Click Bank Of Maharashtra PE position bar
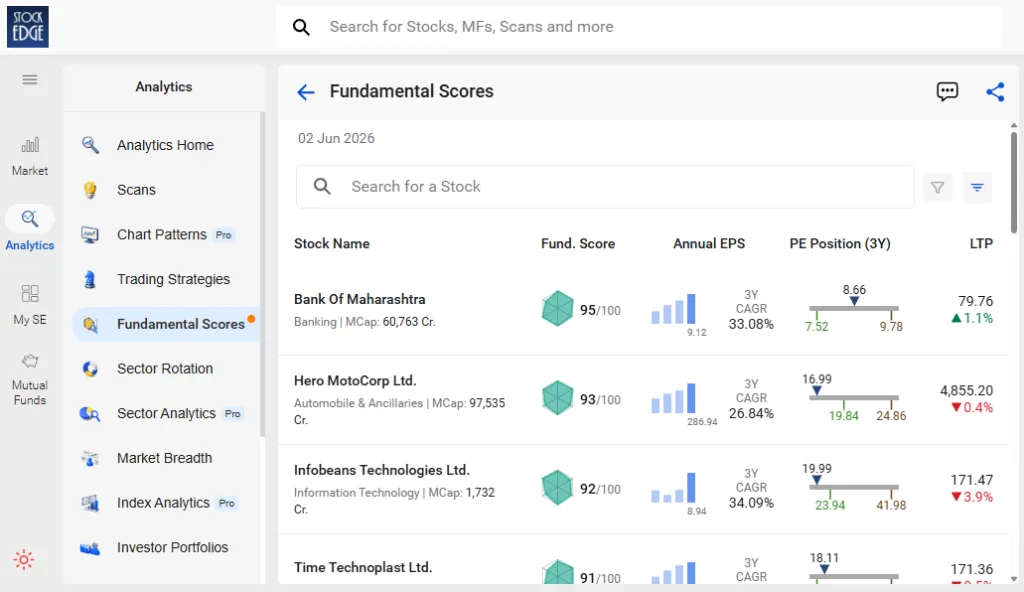The height and width of the screenshot is (592, 1024). (x=854, y=308)
